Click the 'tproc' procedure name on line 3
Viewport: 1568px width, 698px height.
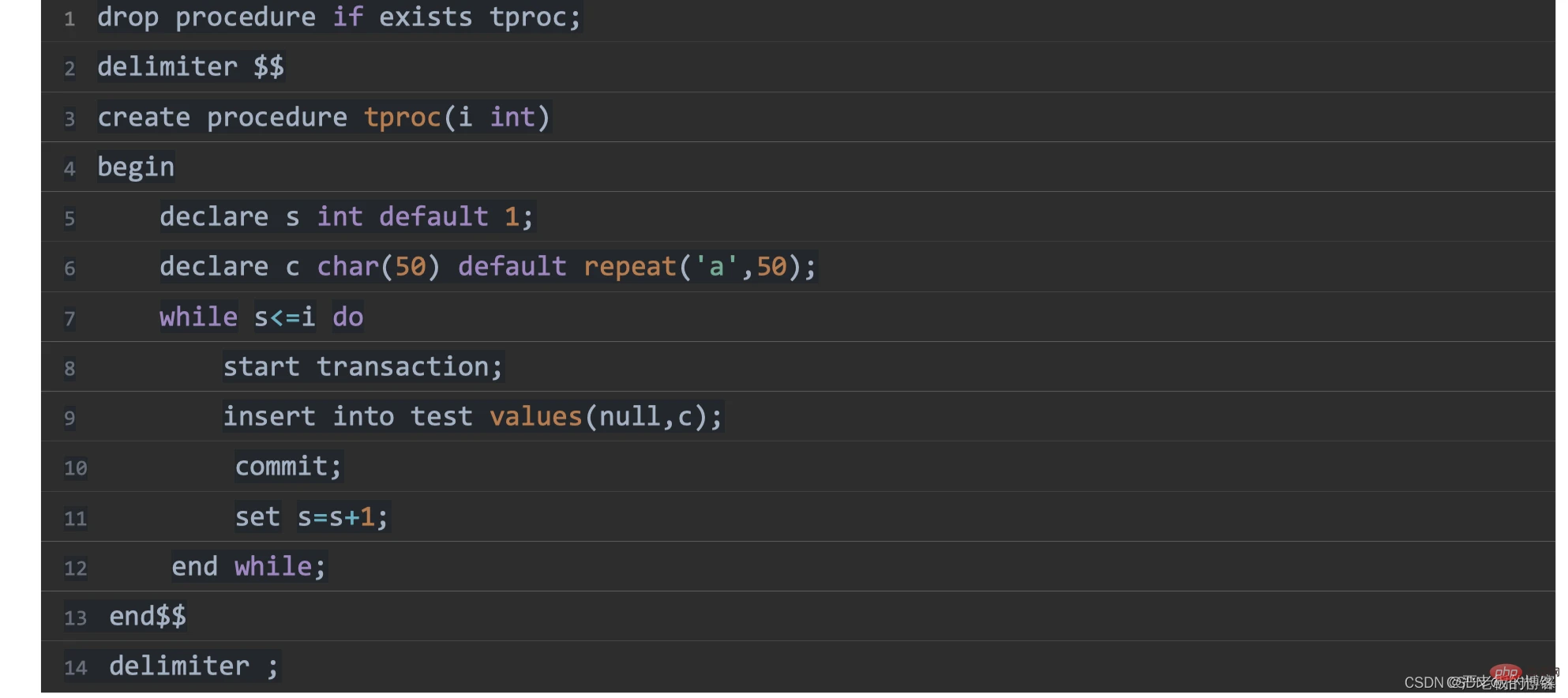[402, 118]
